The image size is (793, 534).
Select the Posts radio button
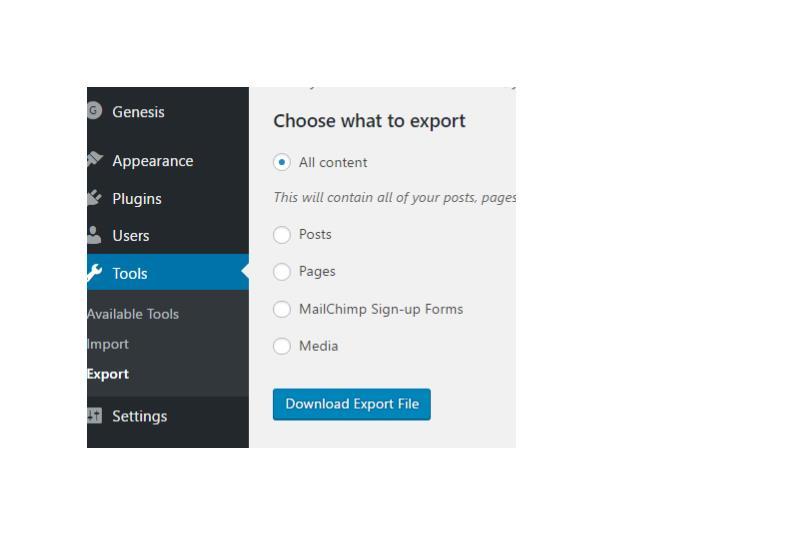click(x=282, y=235)
